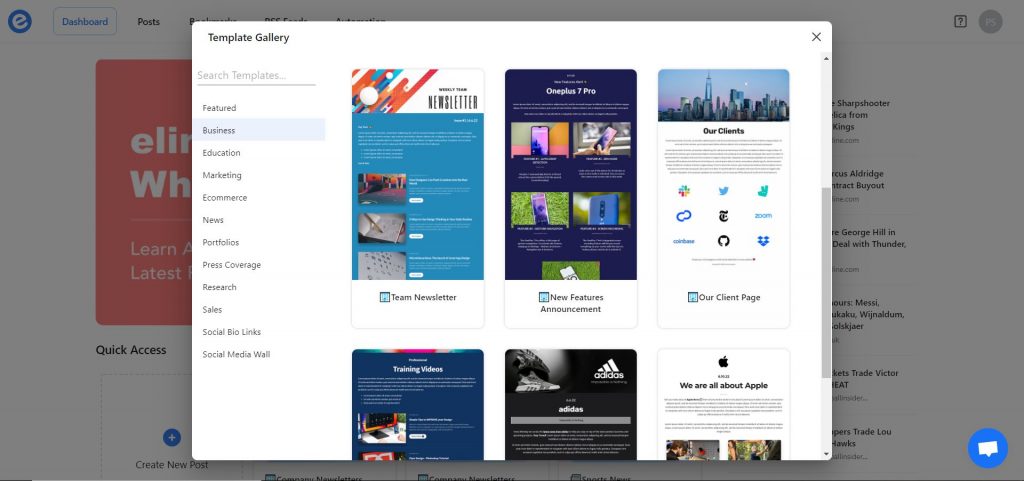Click the gallery scrollbar up arrow
Viewport: 1024px width, 481px height.
tap(826, 59)
